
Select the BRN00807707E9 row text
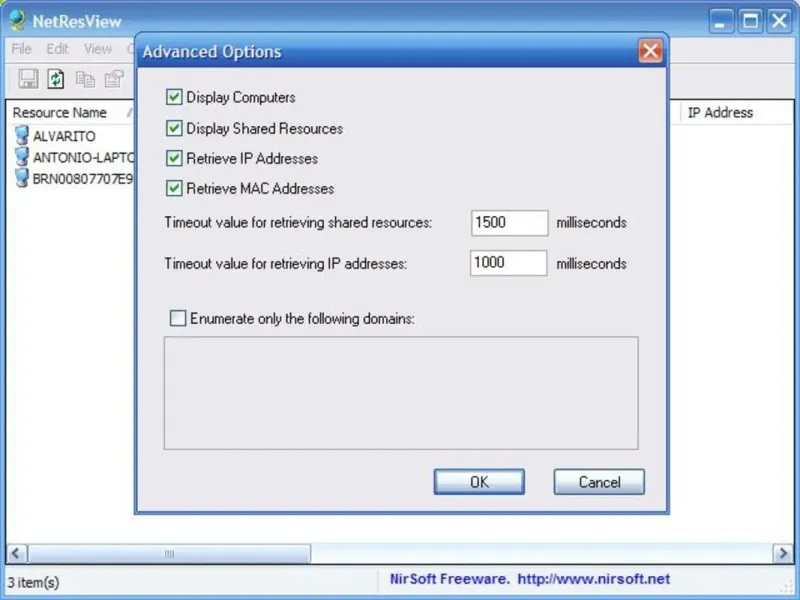(83, 179)
